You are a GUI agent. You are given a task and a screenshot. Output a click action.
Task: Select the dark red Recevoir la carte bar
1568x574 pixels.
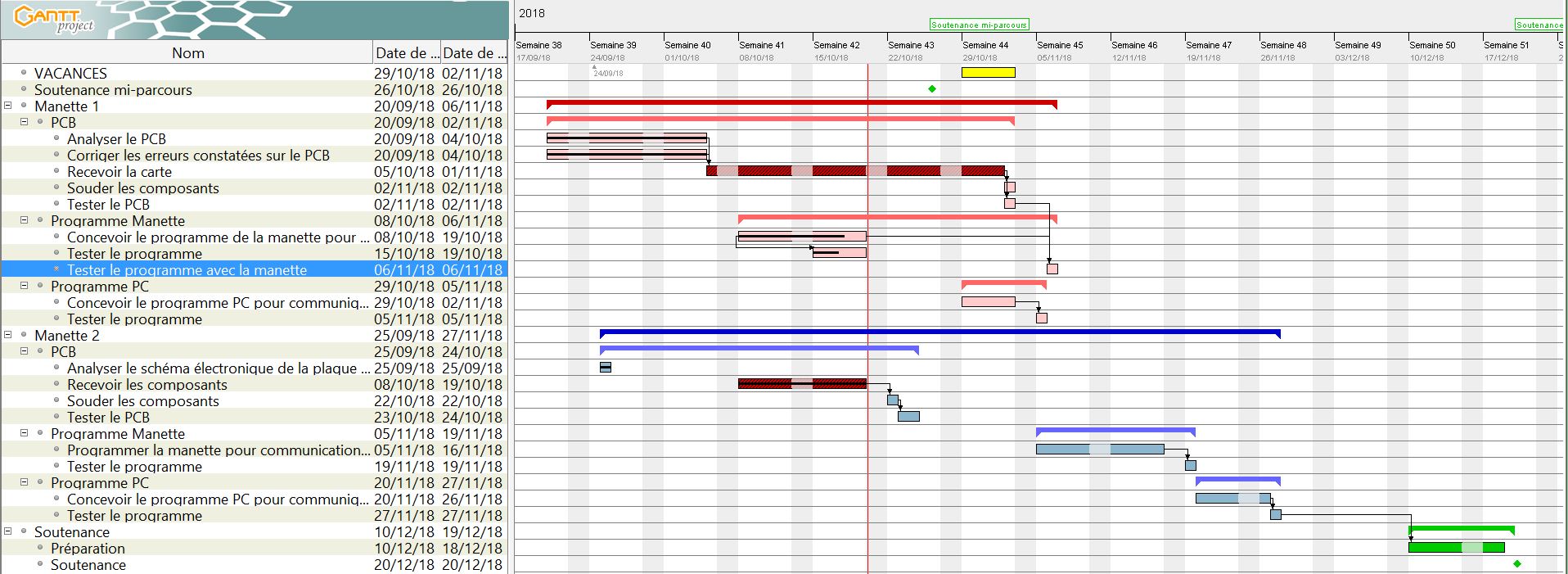[854, 171]
